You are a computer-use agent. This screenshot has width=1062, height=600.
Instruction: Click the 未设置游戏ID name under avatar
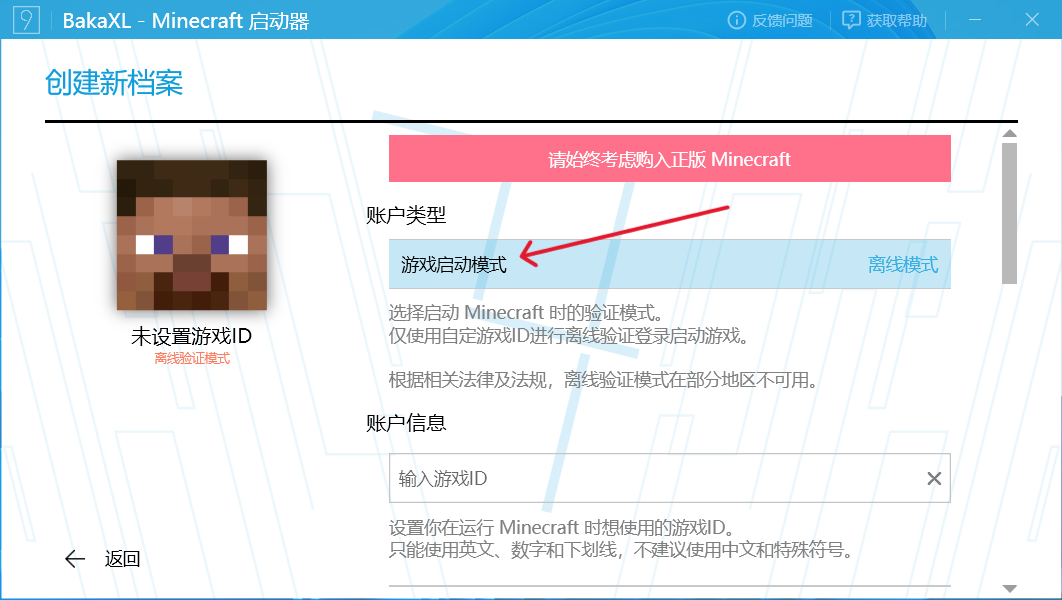click(191, 337)
